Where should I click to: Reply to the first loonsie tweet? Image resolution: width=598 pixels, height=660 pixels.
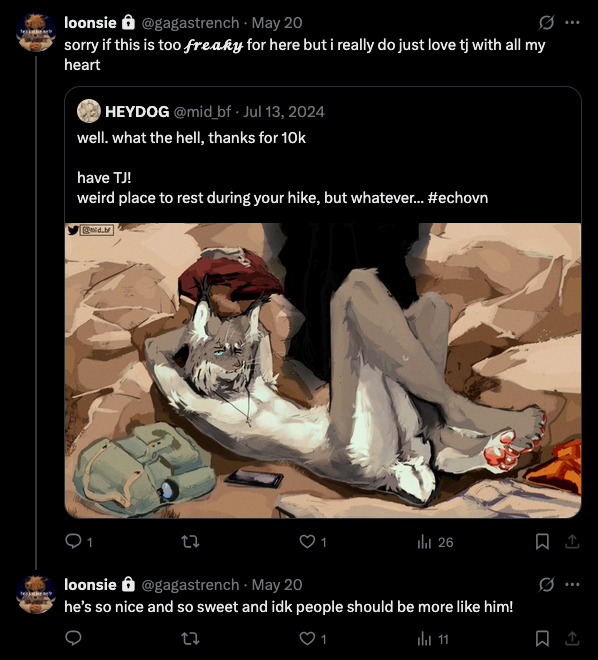(x=79, y=541)
